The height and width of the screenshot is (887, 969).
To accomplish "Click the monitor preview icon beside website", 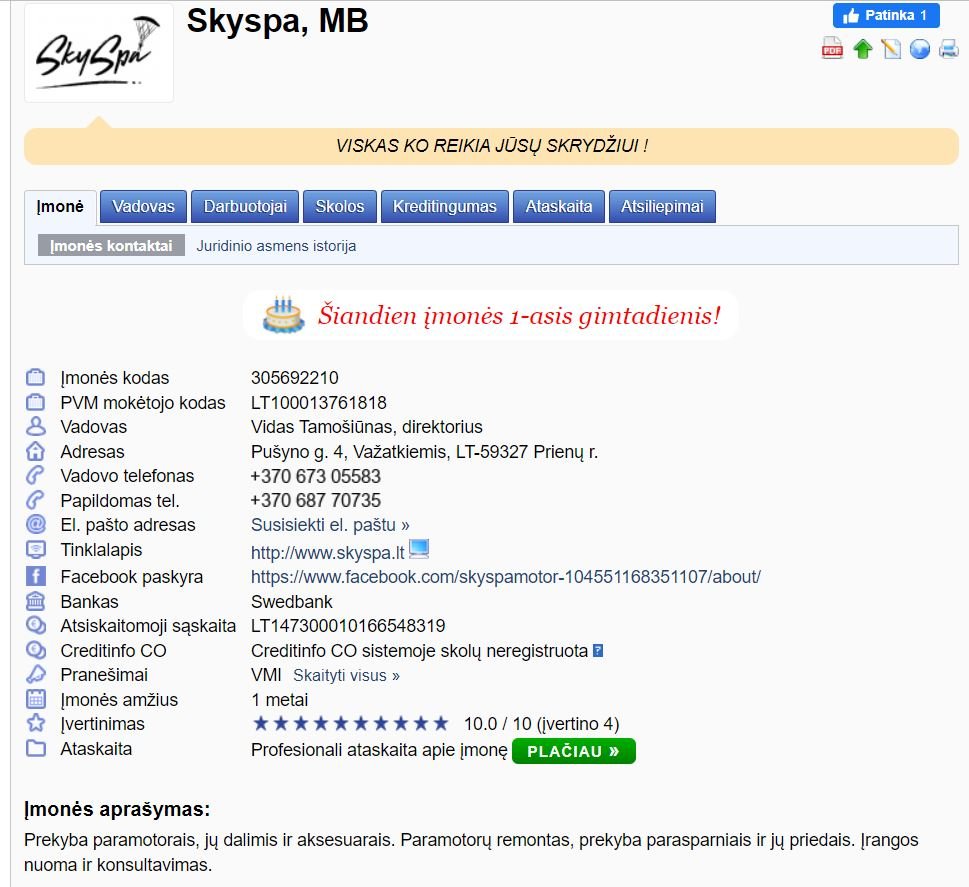I will [419, 549].
